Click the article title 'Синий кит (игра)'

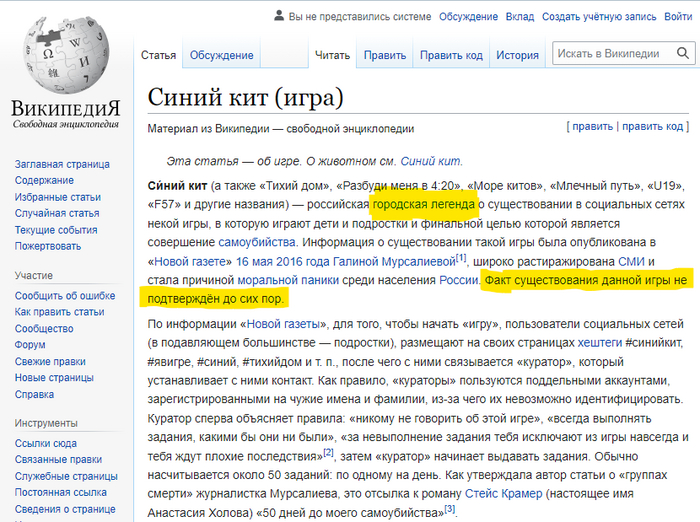coord(246,97)
